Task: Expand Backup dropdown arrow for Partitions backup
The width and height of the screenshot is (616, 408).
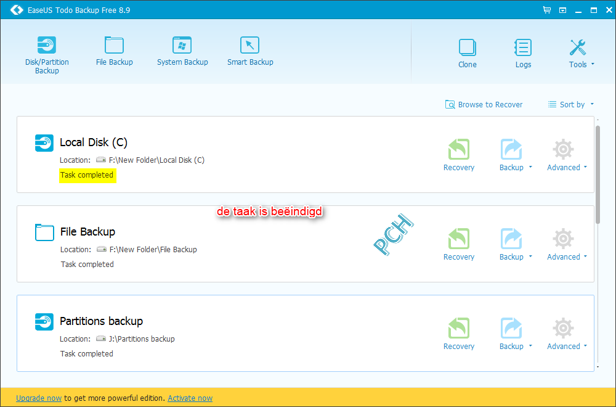Action: pyautogui.click(x=530, y=346)
